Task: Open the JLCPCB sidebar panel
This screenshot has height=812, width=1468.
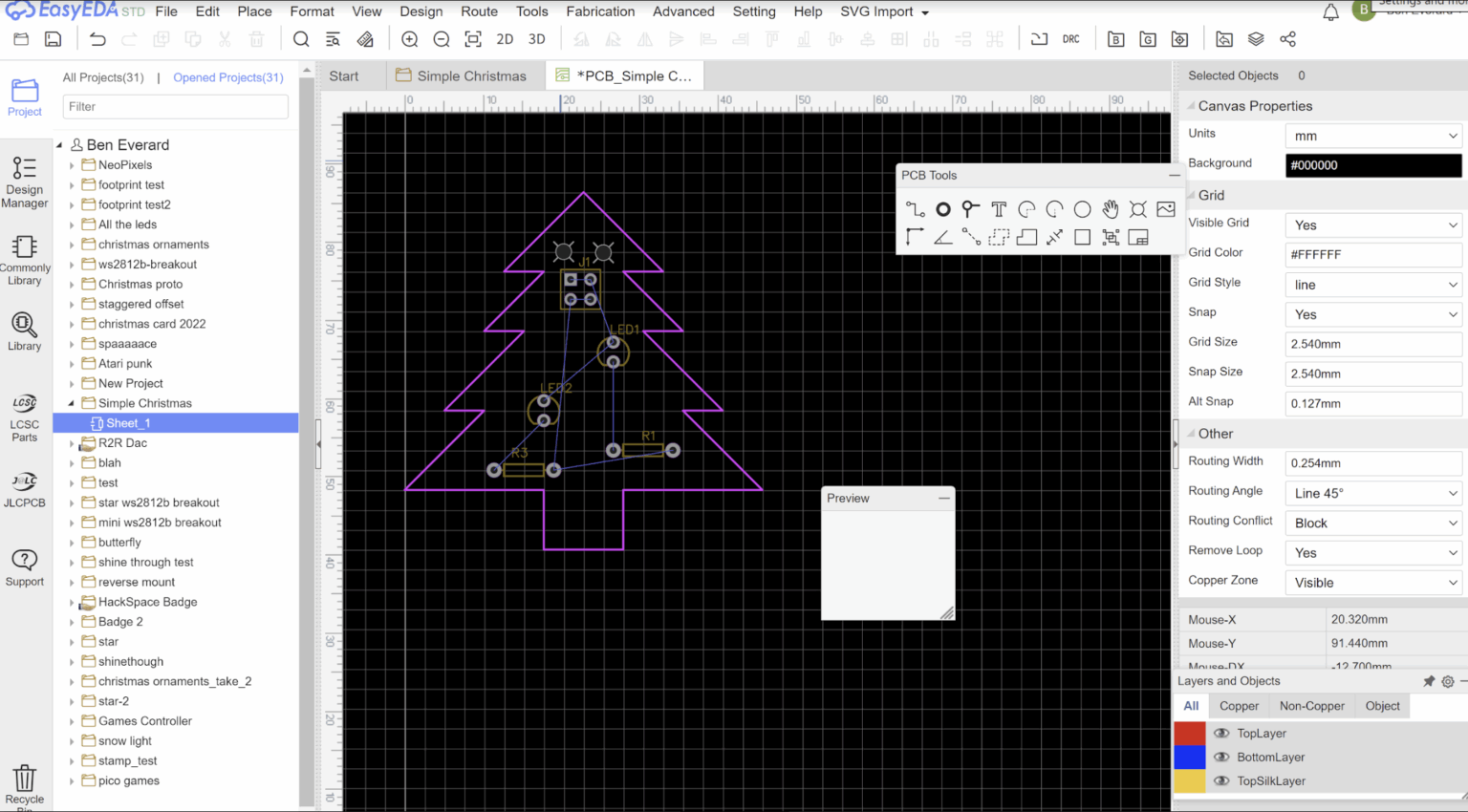Action: coord(25,489)
